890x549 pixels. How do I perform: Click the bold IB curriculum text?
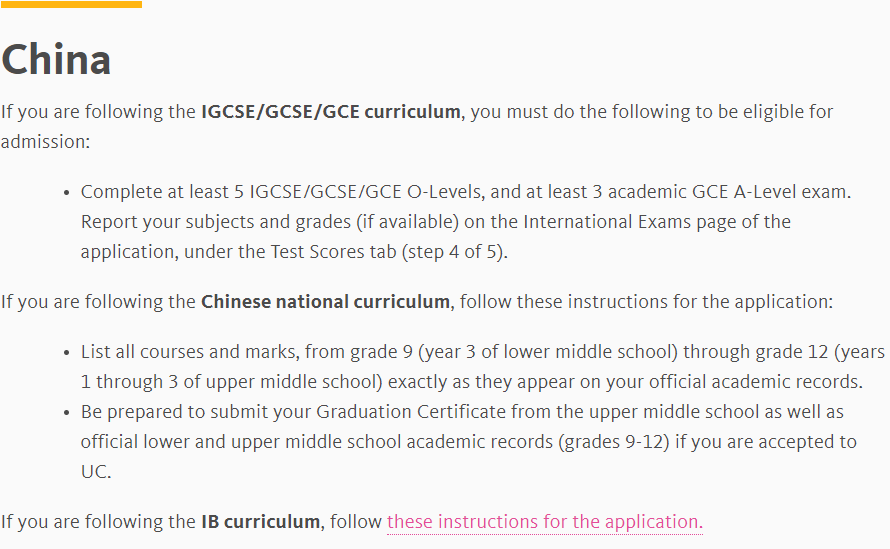261,521
